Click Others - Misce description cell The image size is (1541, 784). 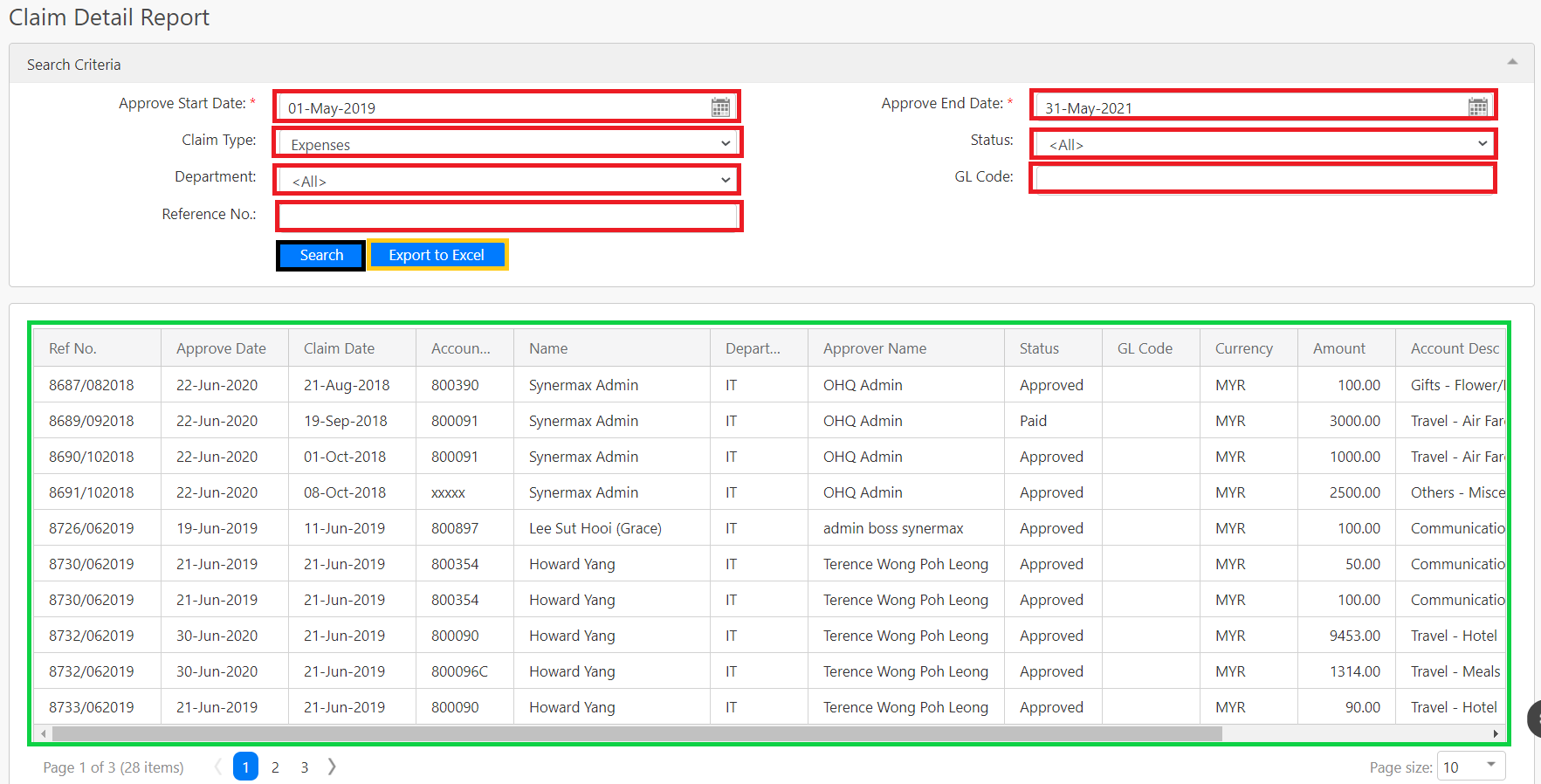(x=1450, y=492)
